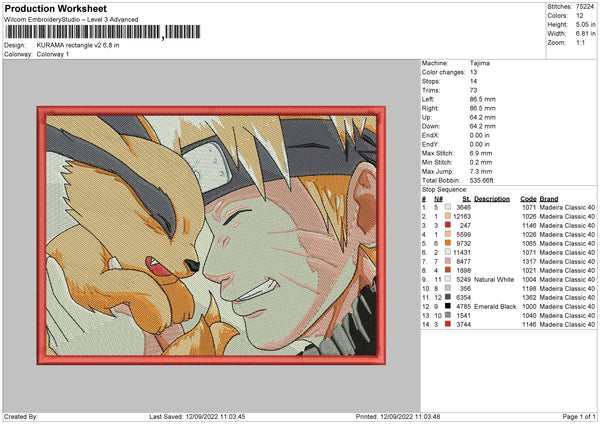Click stitch count 11431 in row 6
The width and height of the screenshot is (600, 424).
click(462, 253)
